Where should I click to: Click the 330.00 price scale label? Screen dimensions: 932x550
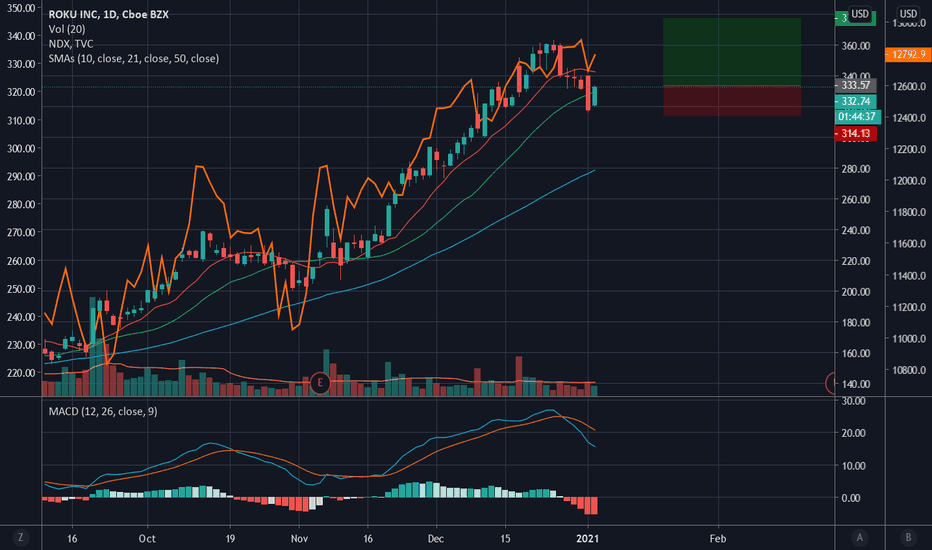21,64
